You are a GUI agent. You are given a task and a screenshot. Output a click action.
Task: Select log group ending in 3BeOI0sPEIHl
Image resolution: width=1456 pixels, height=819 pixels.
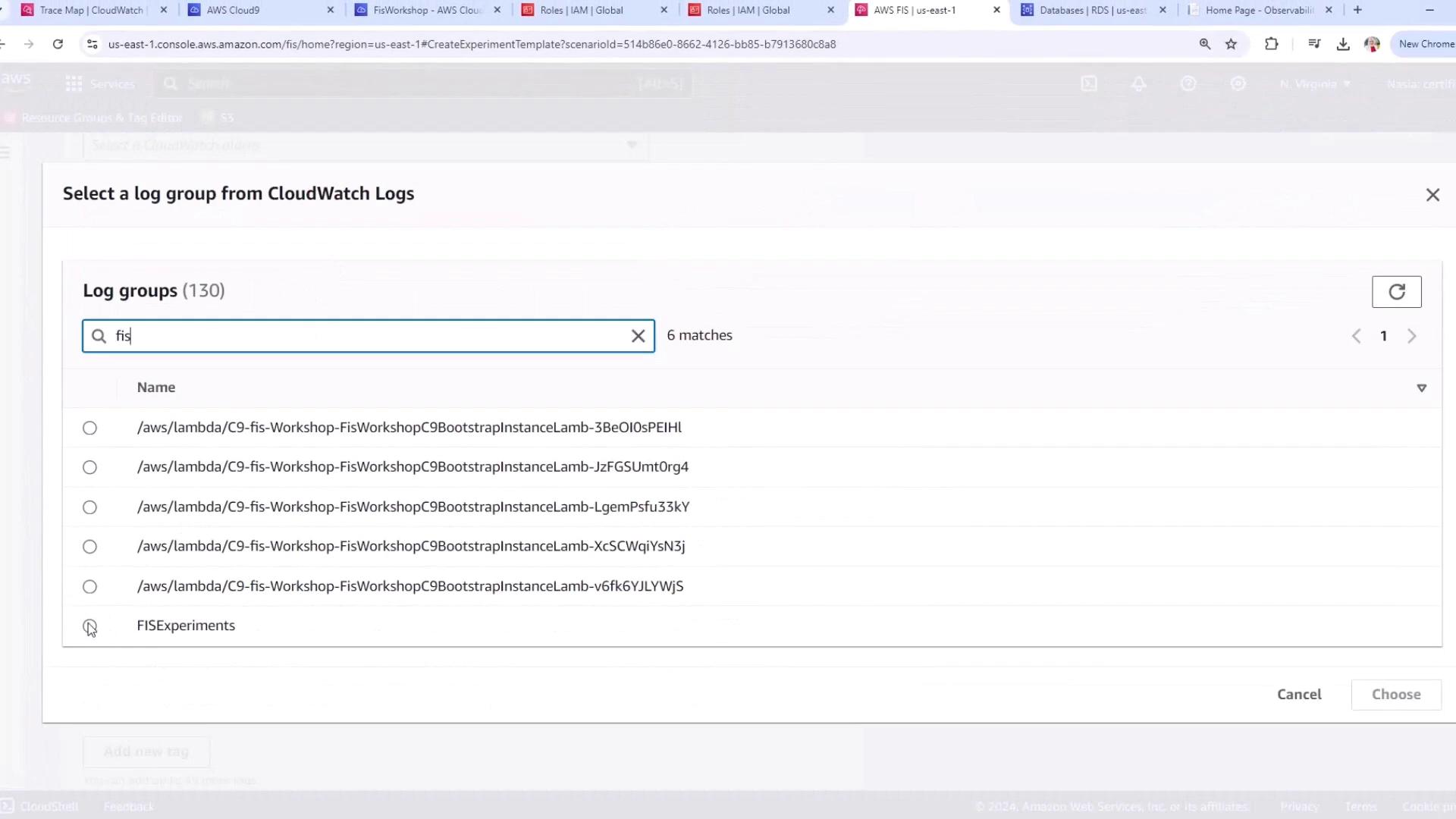click(x=89, y=428)
